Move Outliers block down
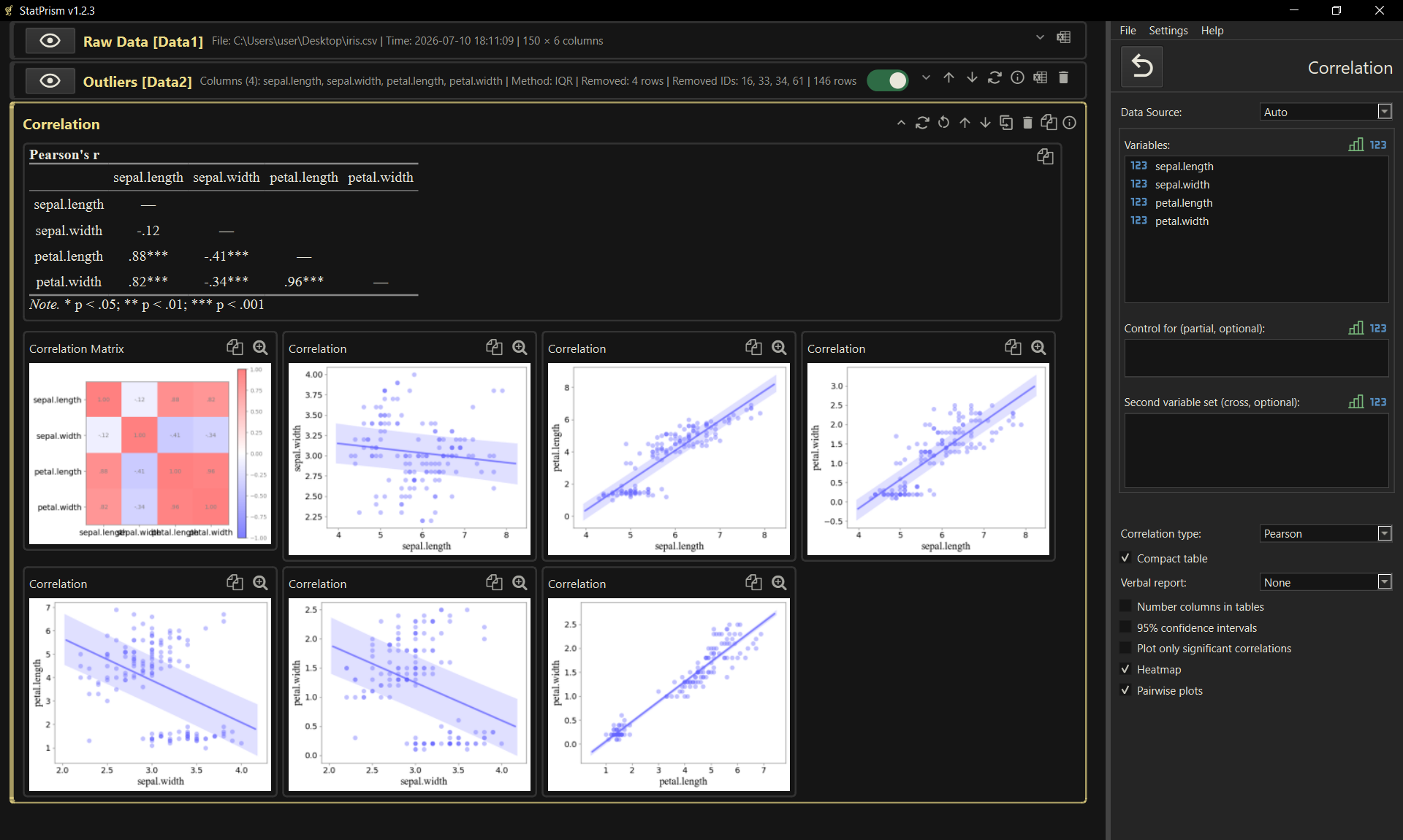This screenshot has width=1403, height=840. (972, 78)
